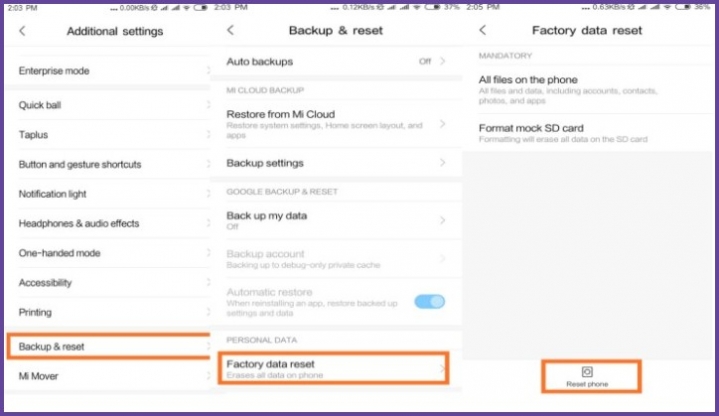This screenshot has width=719, height=416.
Task: Open Mi Mover entry
Action: pos(109,376)
